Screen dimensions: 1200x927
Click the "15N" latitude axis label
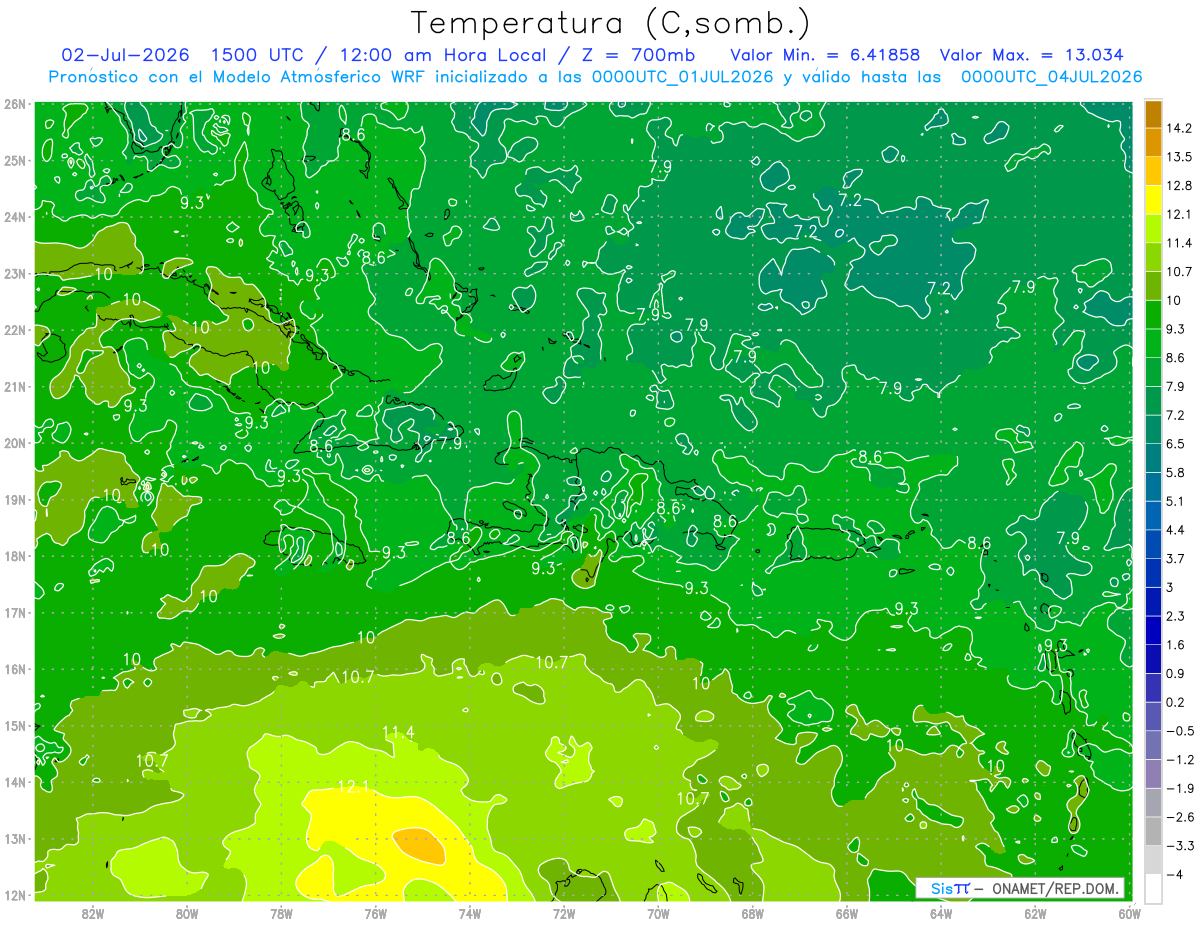pos(15,726)
